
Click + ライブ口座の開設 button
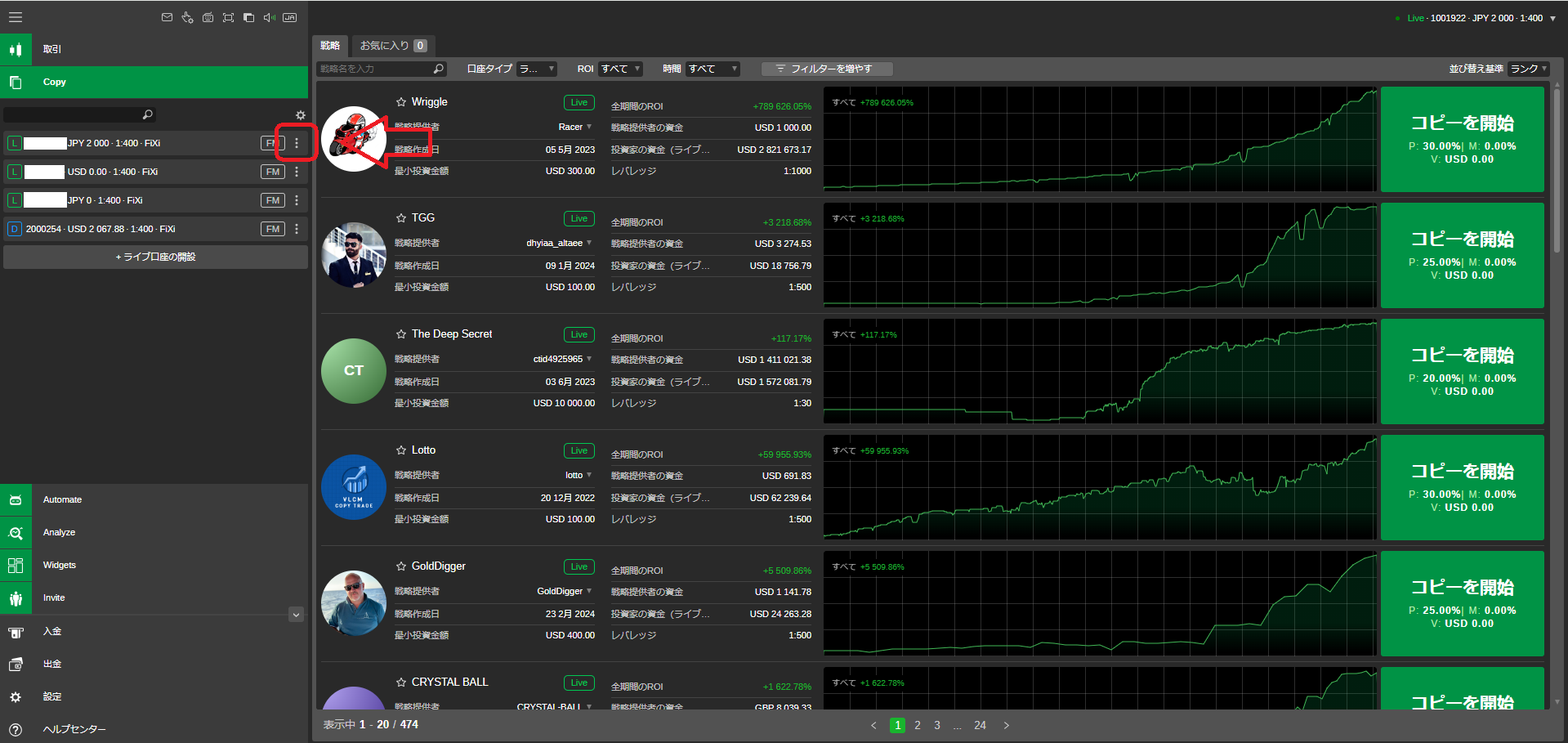[155, 257]
